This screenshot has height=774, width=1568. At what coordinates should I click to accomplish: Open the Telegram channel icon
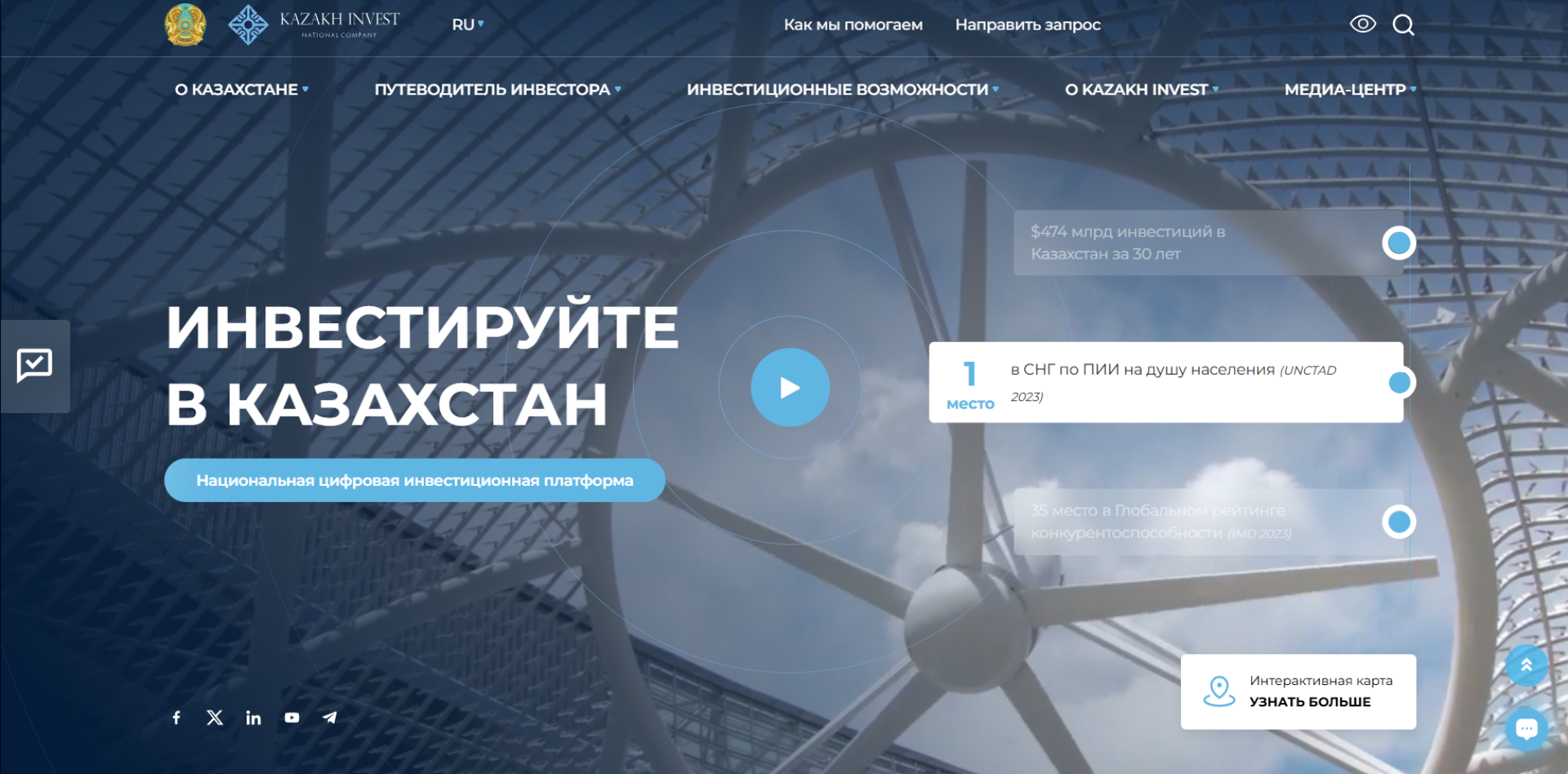pos(330,718)
